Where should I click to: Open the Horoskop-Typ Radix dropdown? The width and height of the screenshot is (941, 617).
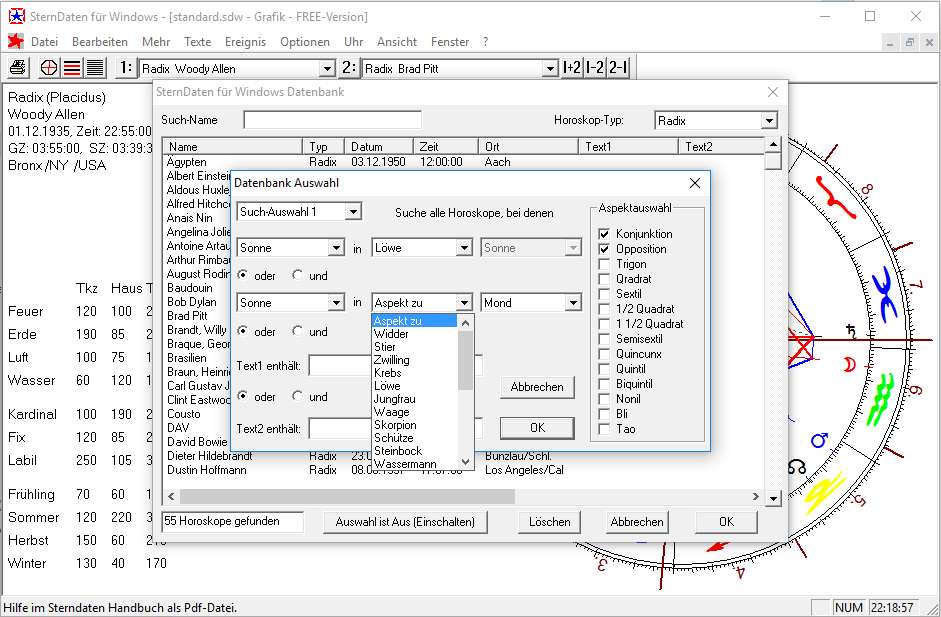click(x=768, y=121)
